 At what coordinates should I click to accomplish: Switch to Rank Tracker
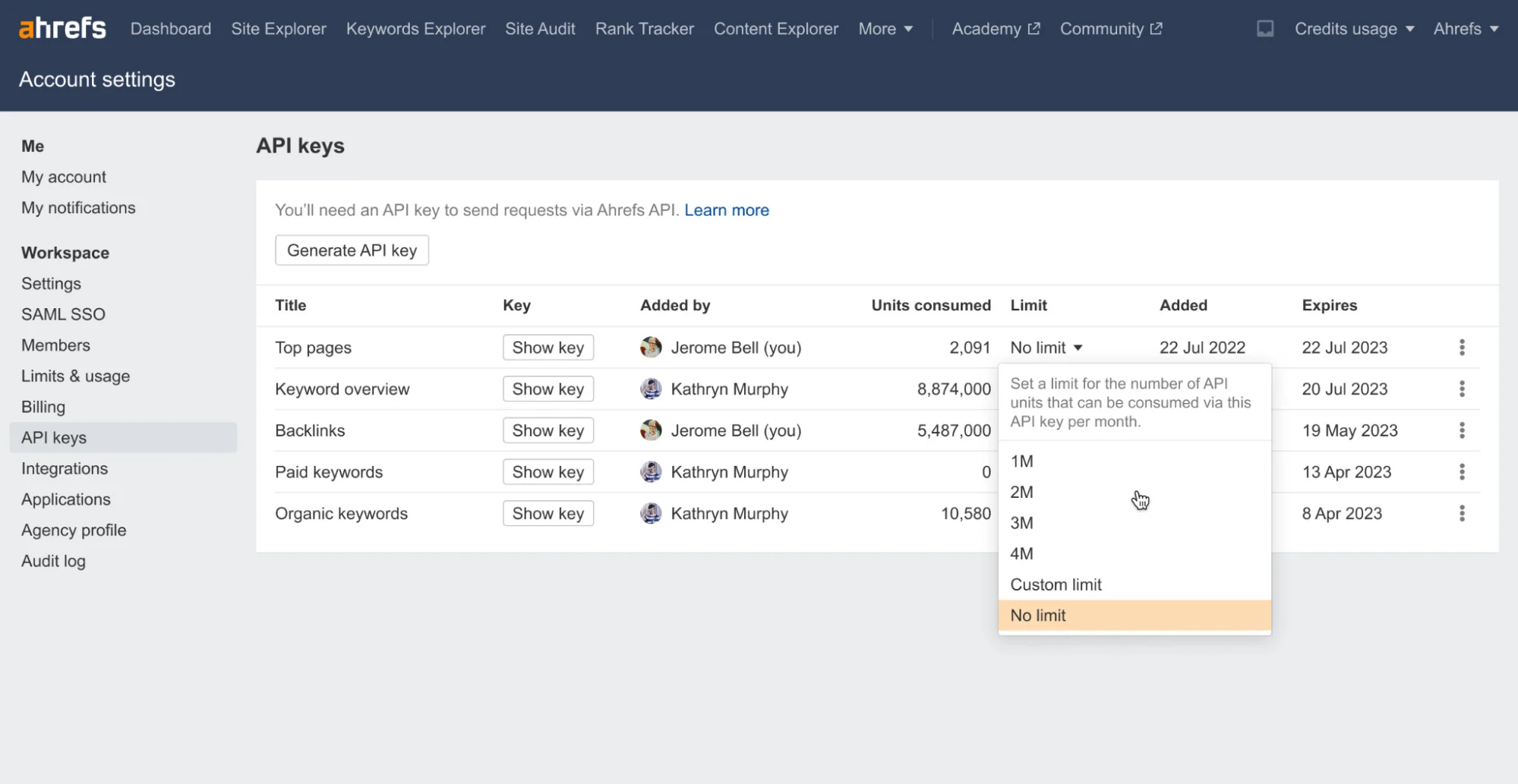(644, 28)
